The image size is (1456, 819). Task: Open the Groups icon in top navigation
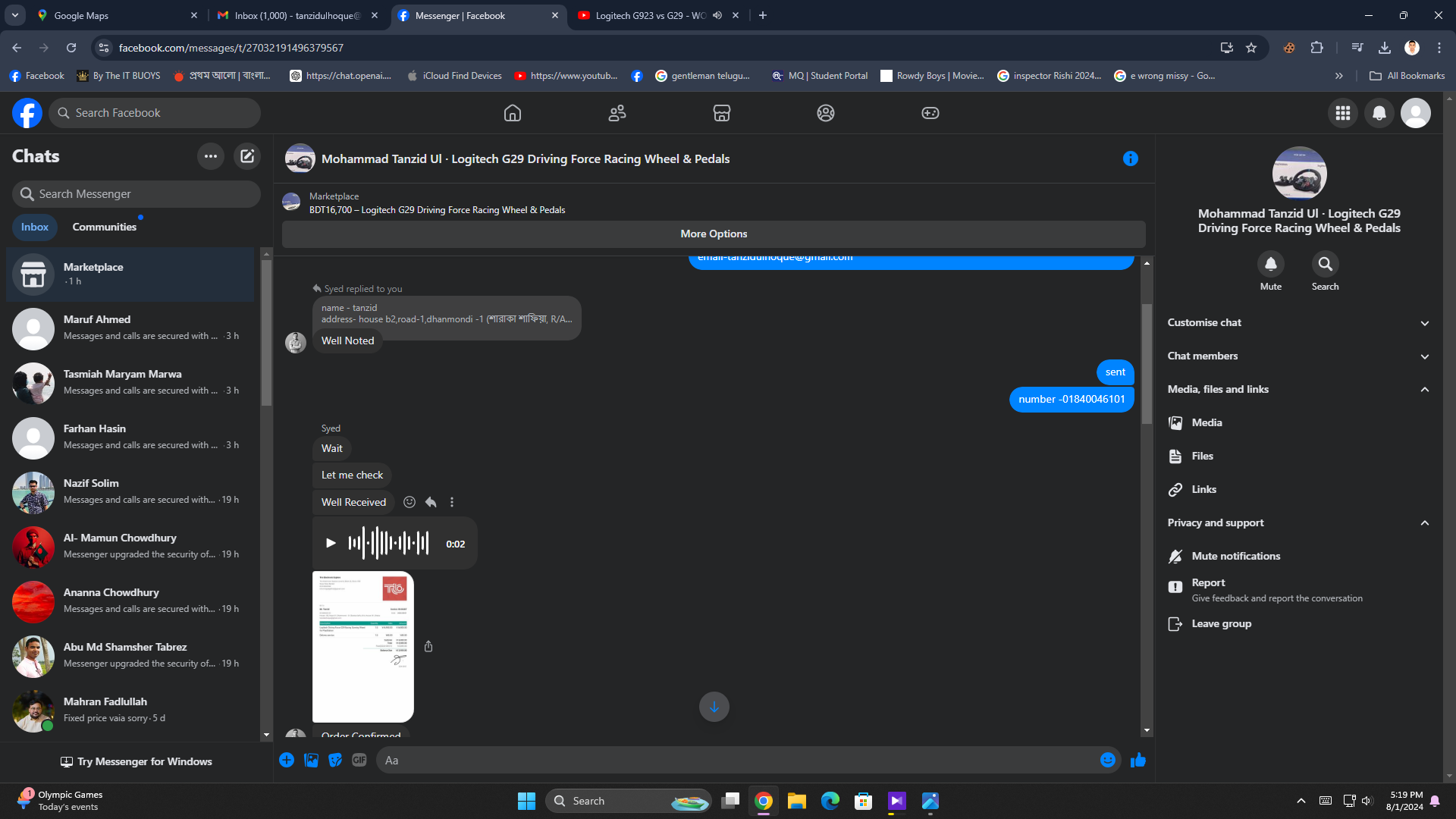click(826, 113)
